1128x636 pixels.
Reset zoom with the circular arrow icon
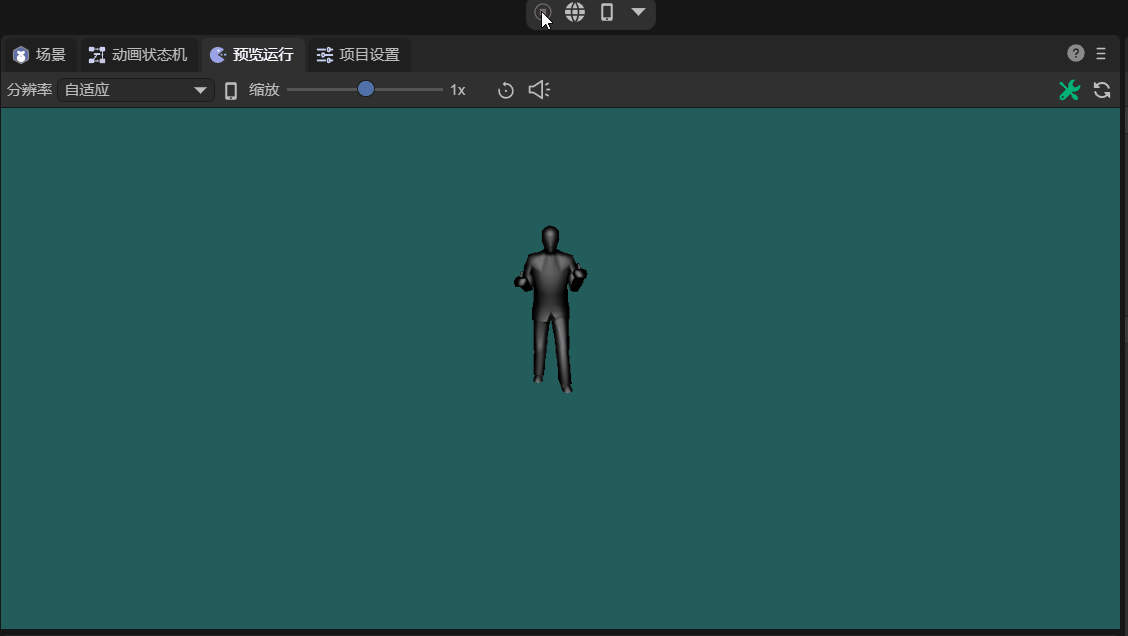(506, 91)
